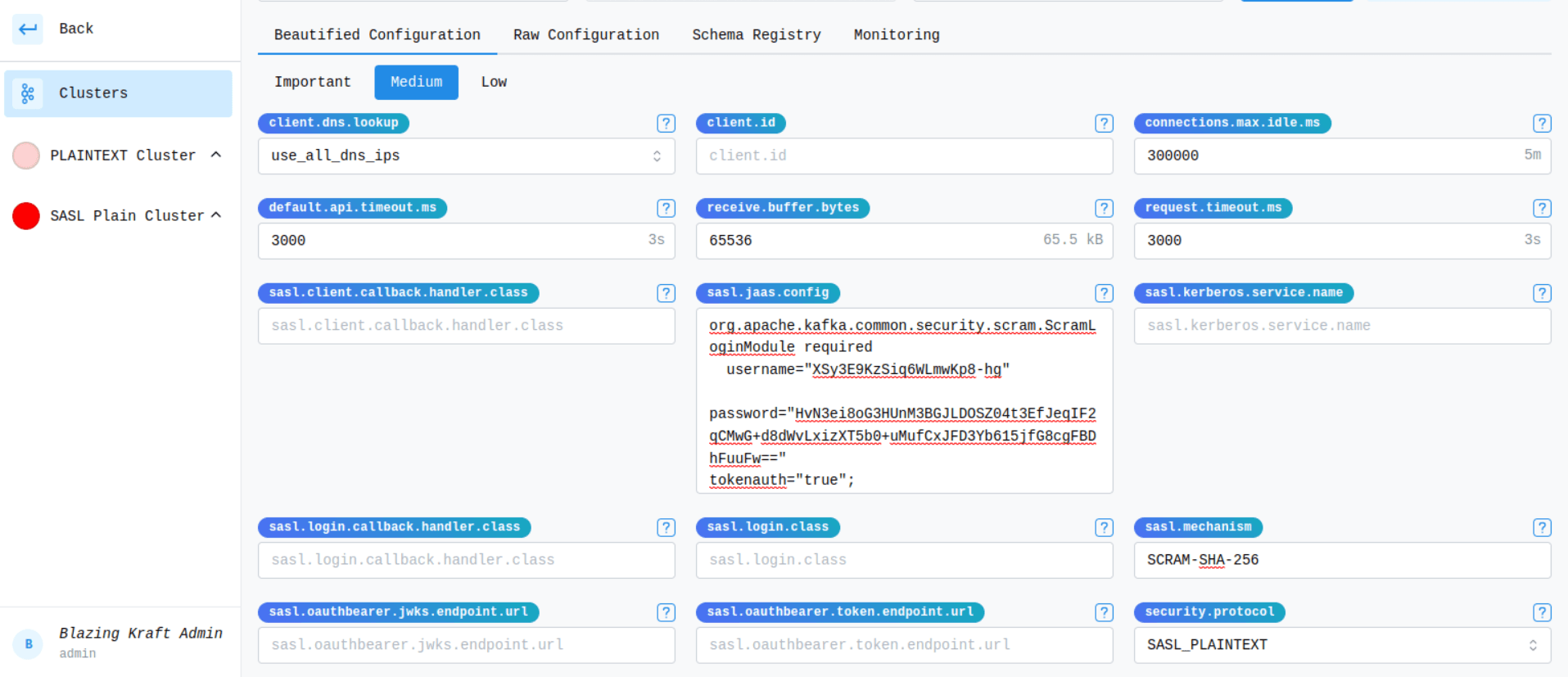1568x677 pixels.
Task: Open the security.protocol dropdown
Action: tap(1343, 645)
